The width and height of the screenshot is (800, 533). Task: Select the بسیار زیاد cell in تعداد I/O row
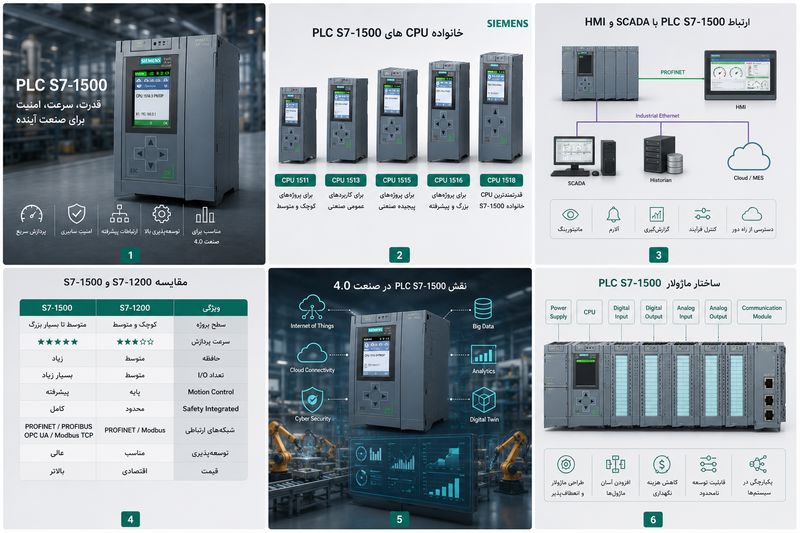pyautogui.click(x=57, y=375)
